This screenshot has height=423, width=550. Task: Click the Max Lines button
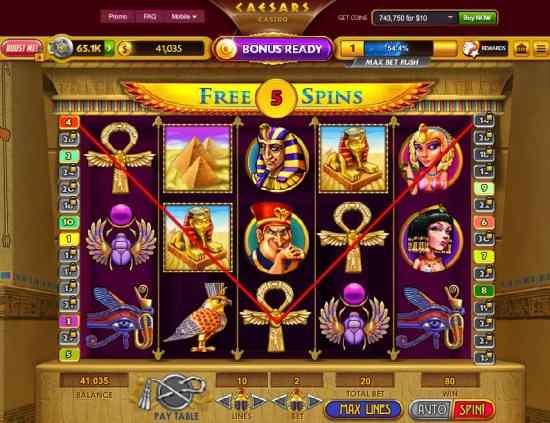[x=363, y=409]
